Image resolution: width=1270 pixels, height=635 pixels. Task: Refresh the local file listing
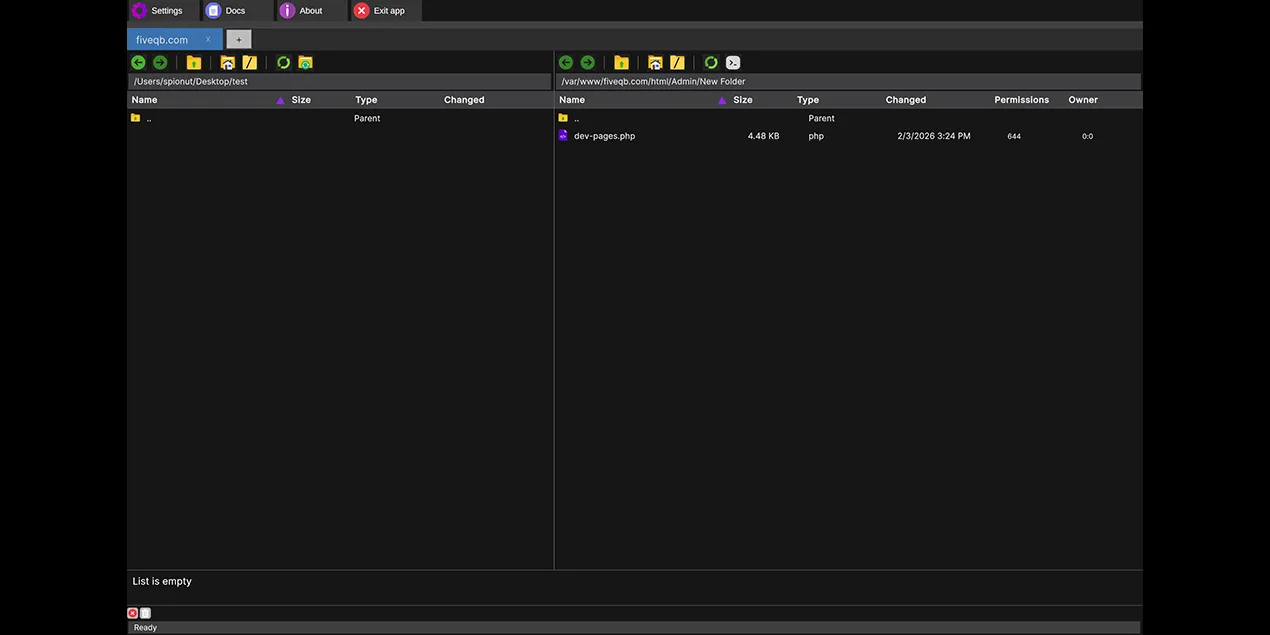(x=282, y=61)
